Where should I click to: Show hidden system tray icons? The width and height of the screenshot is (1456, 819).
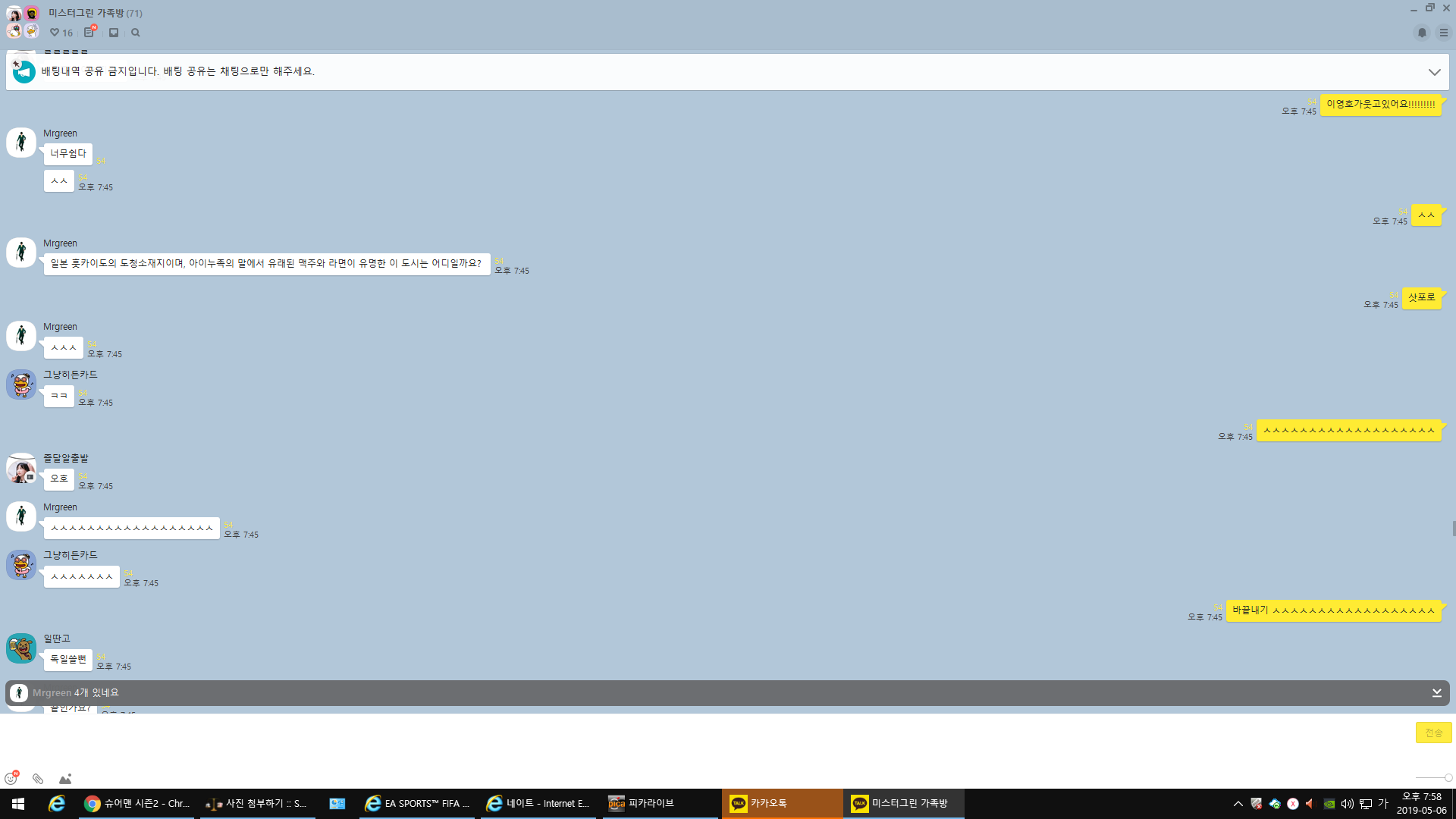[x=1238, y=804]
